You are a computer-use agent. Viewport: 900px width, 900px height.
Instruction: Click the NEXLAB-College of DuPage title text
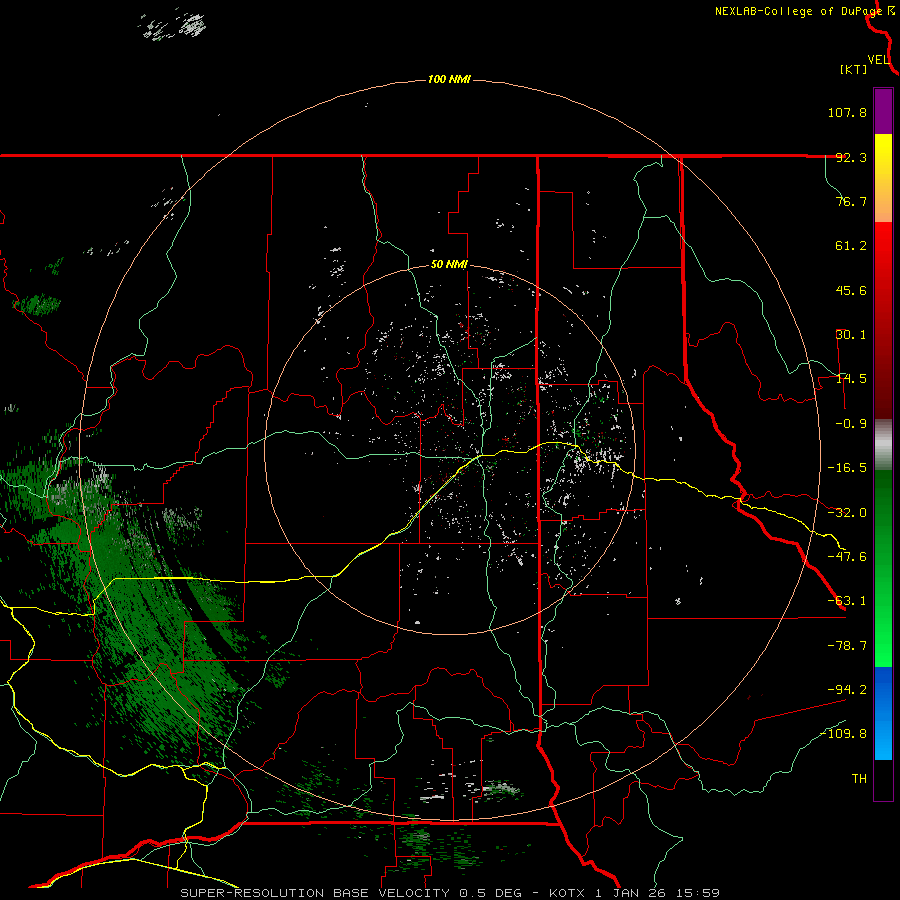[799, 11]
